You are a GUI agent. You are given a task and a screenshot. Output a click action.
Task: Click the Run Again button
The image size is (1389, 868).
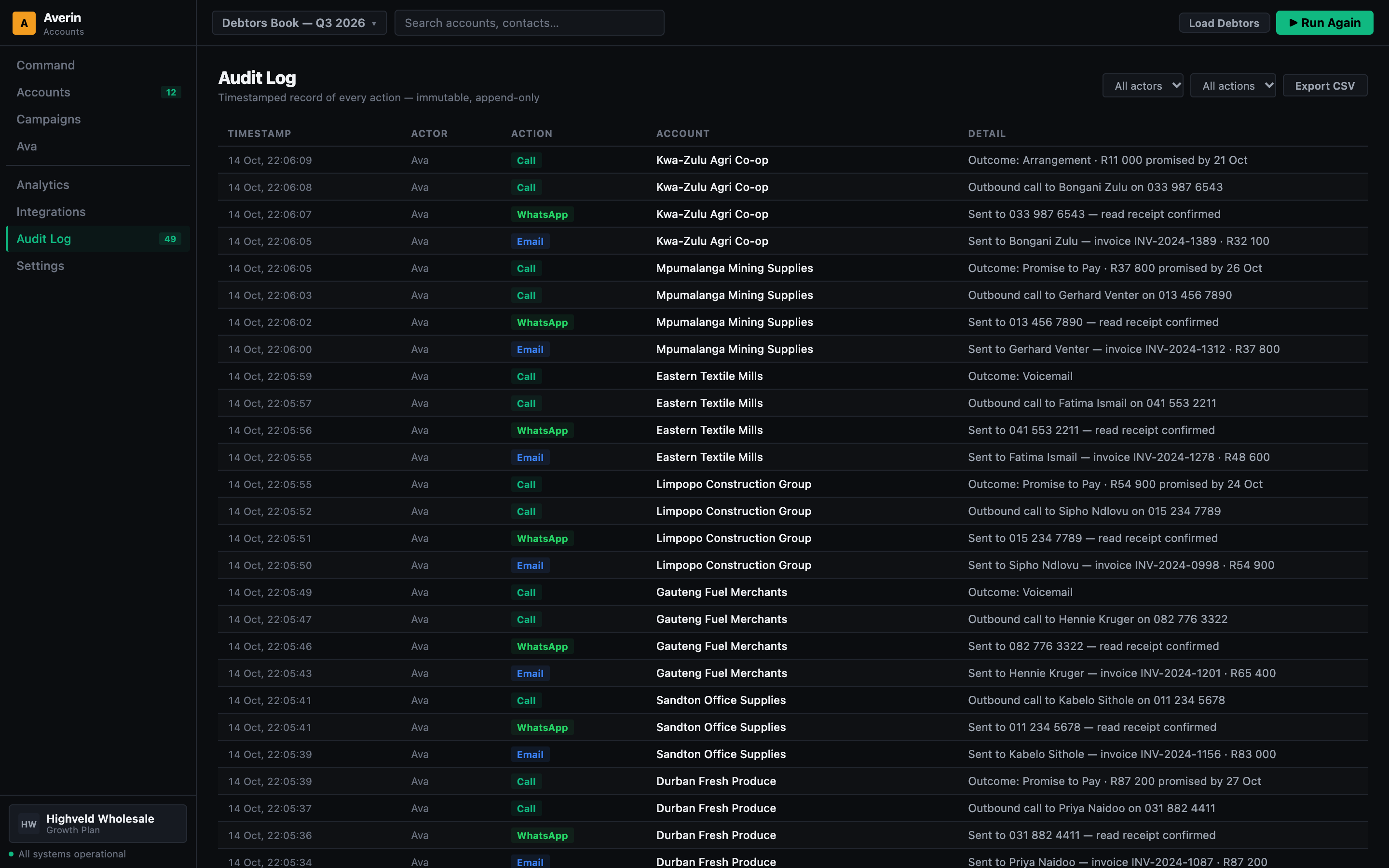[1324, 23]
